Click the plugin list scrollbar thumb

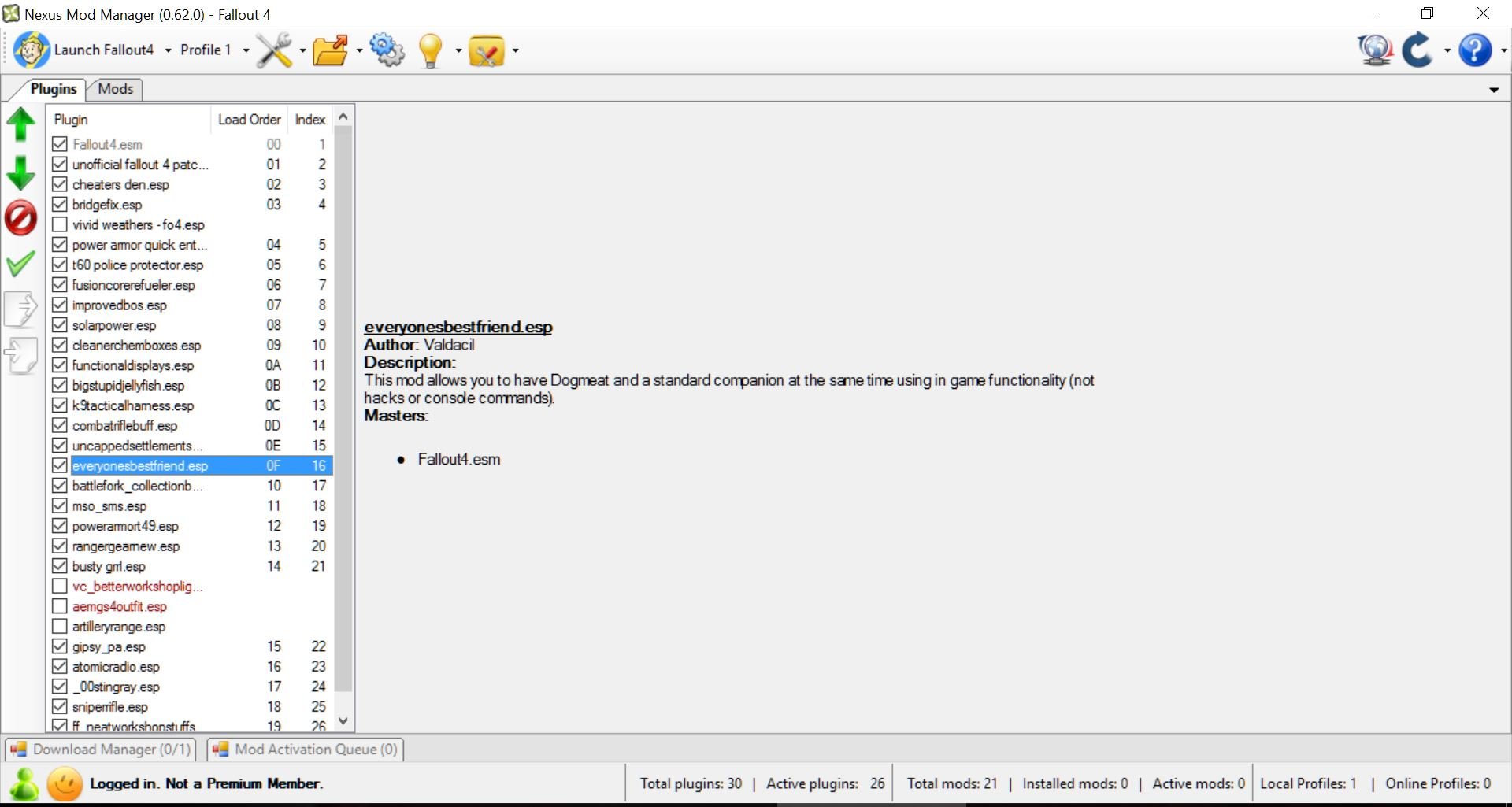(x=343, y=409)
